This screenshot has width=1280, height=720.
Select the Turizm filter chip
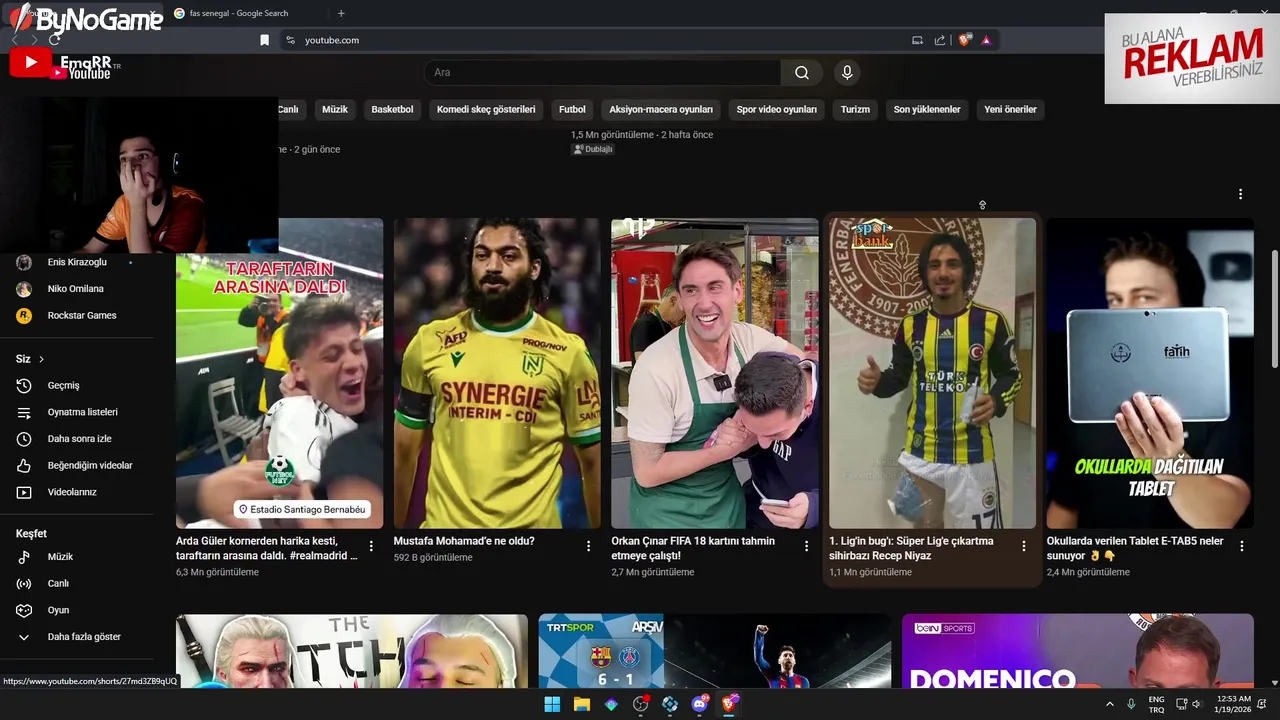click(855, 110)
